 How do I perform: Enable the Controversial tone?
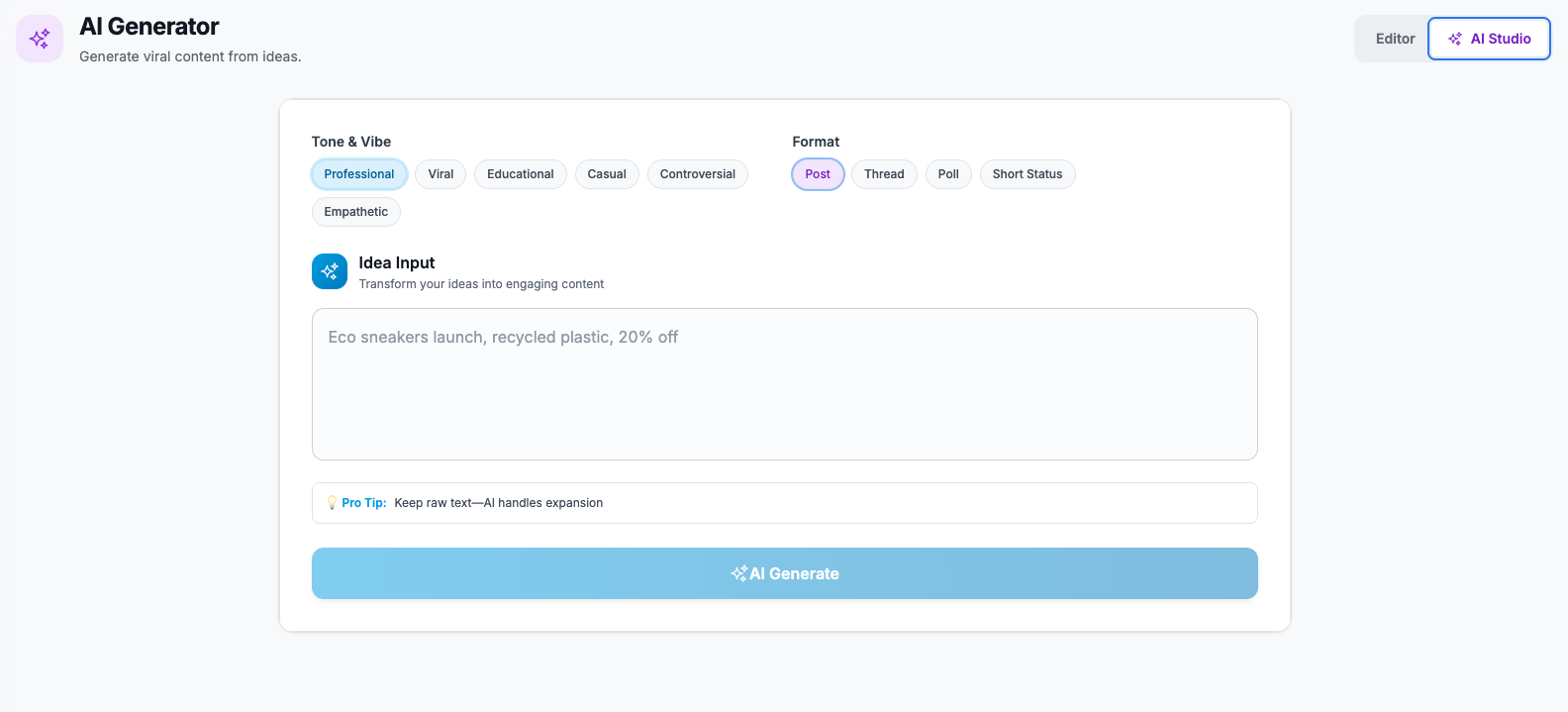(697, 174)
